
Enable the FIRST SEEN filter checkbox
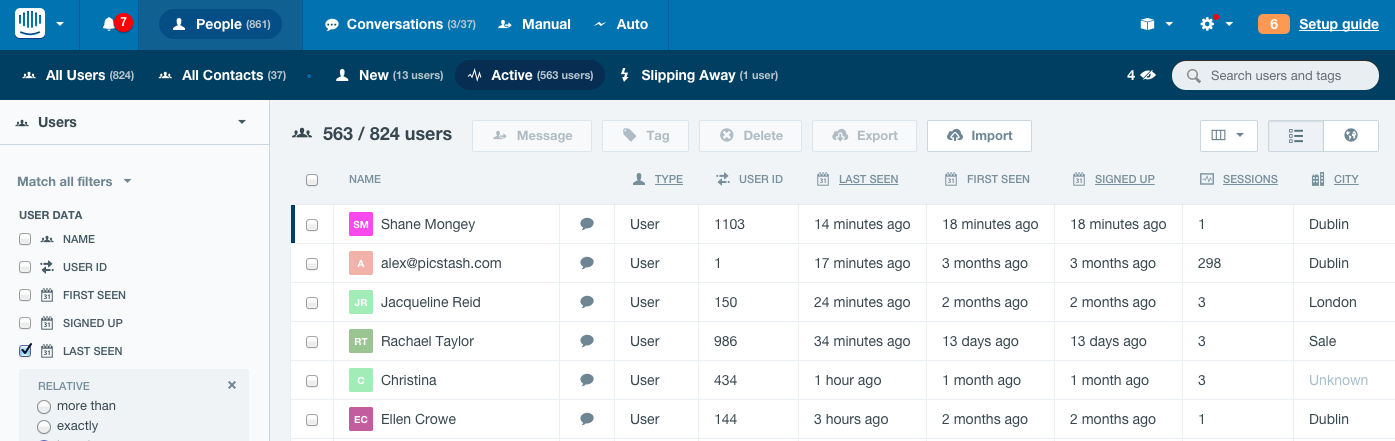(25, 295)
